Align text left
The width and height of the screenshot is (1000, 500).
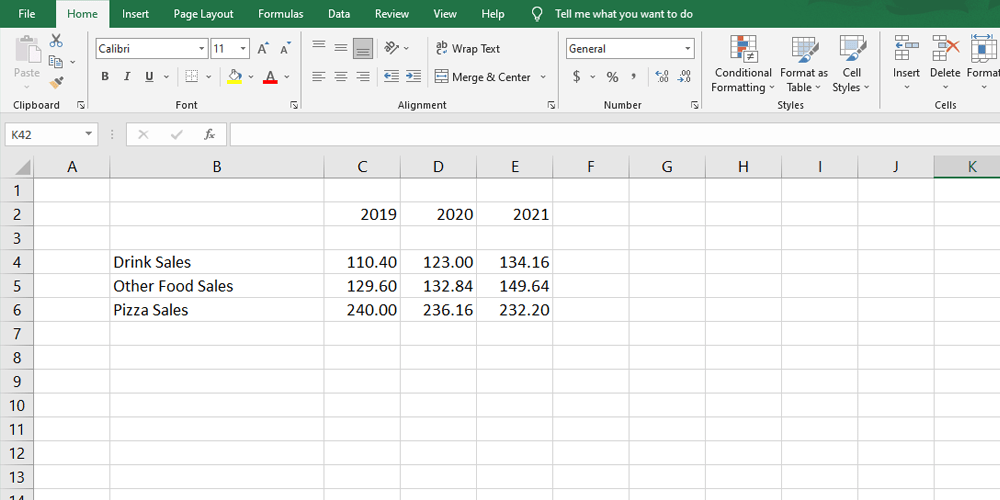[x=319, y=77]
